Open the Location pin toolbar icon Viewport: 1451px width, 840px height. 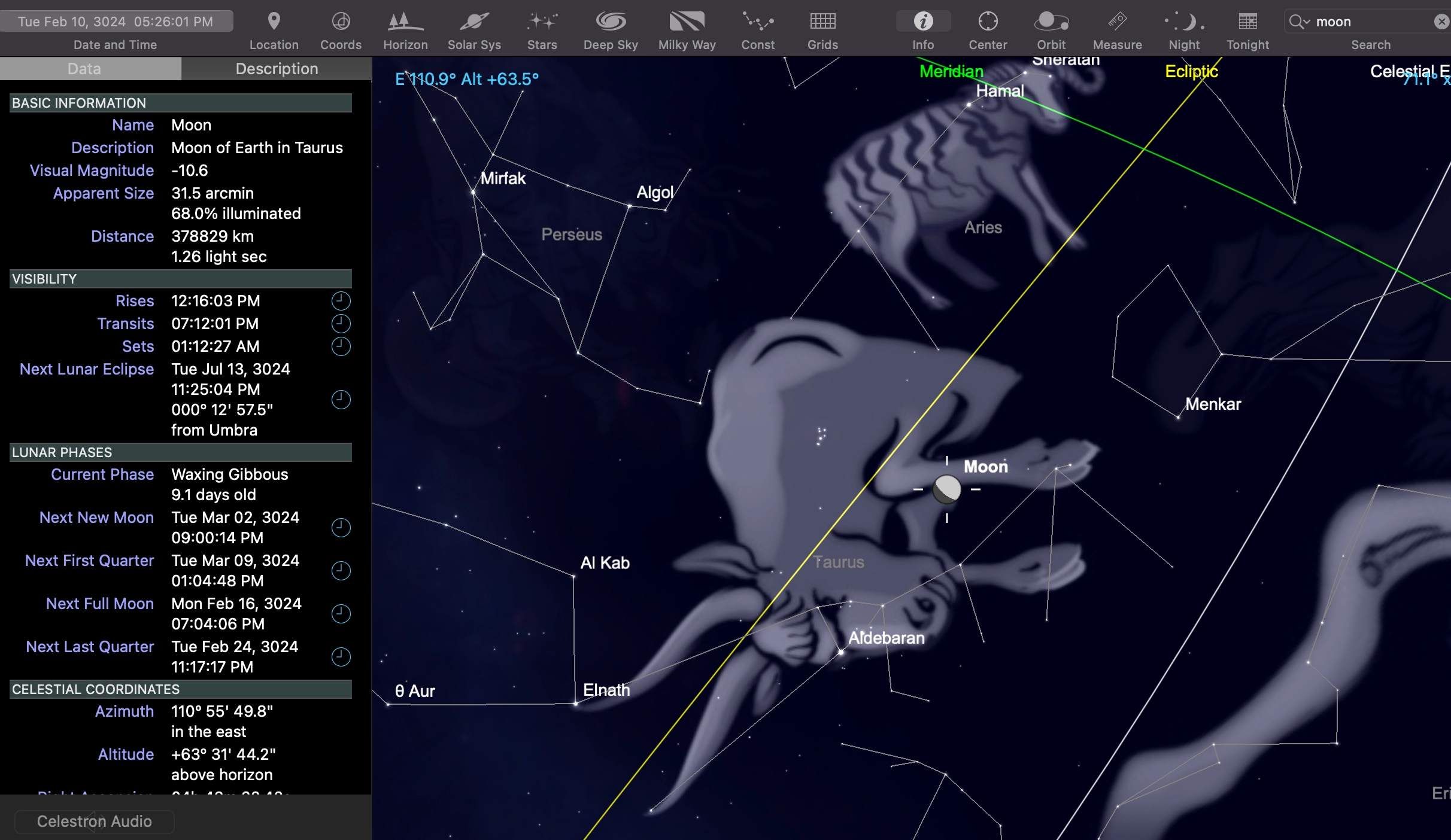(x=274, y=22)
